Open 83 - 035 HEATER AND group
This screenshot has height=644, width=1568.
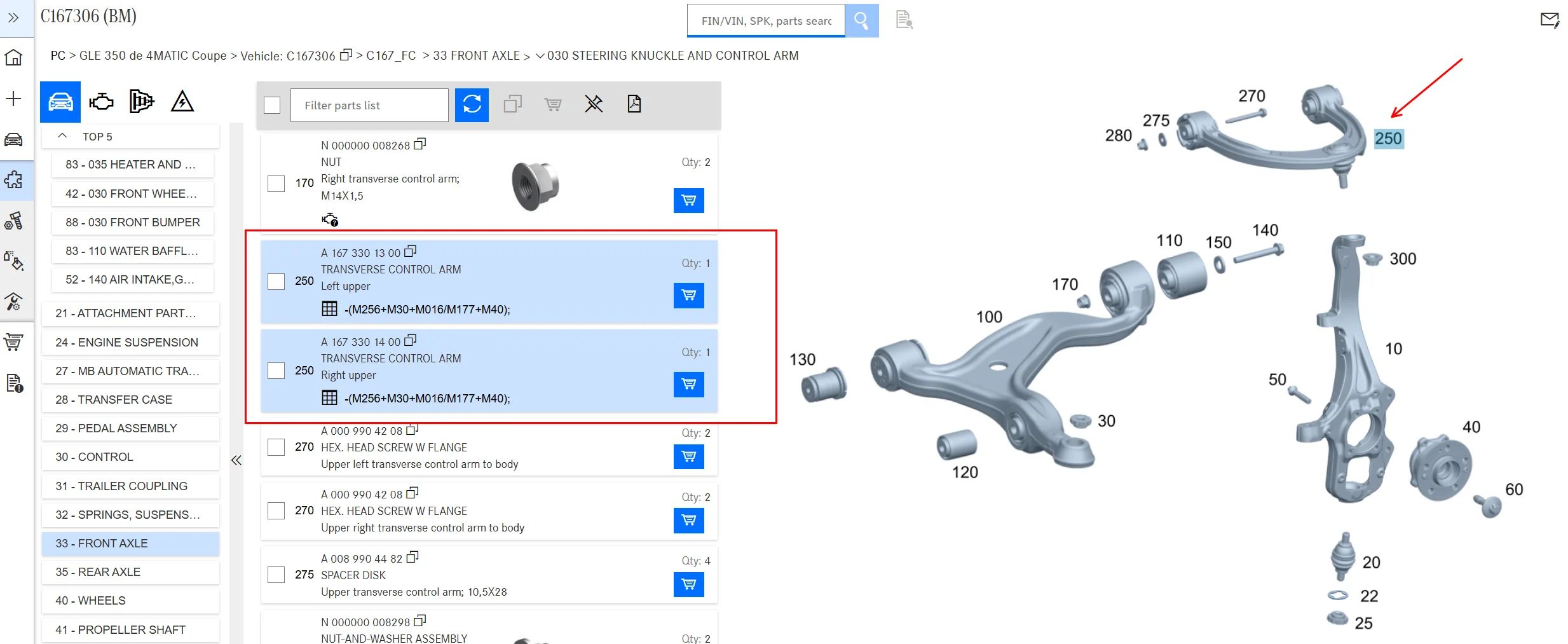(133, 165)
